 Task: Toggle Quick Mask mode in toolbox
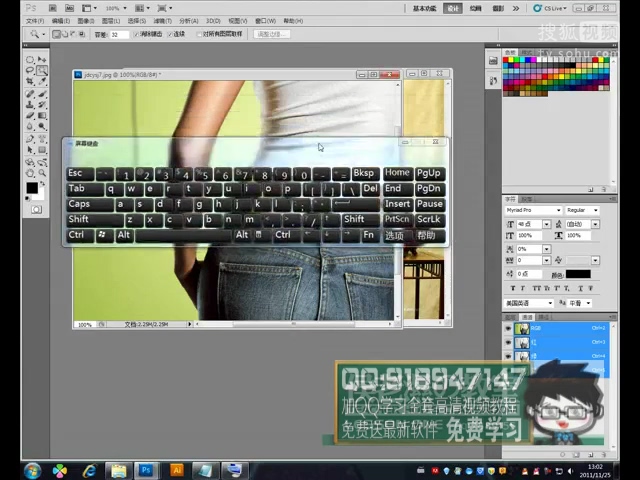coord(36,209)
